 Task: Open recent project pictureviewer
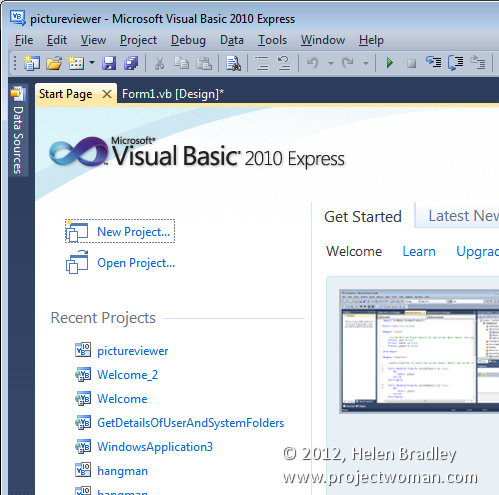[x=133, y=351]
